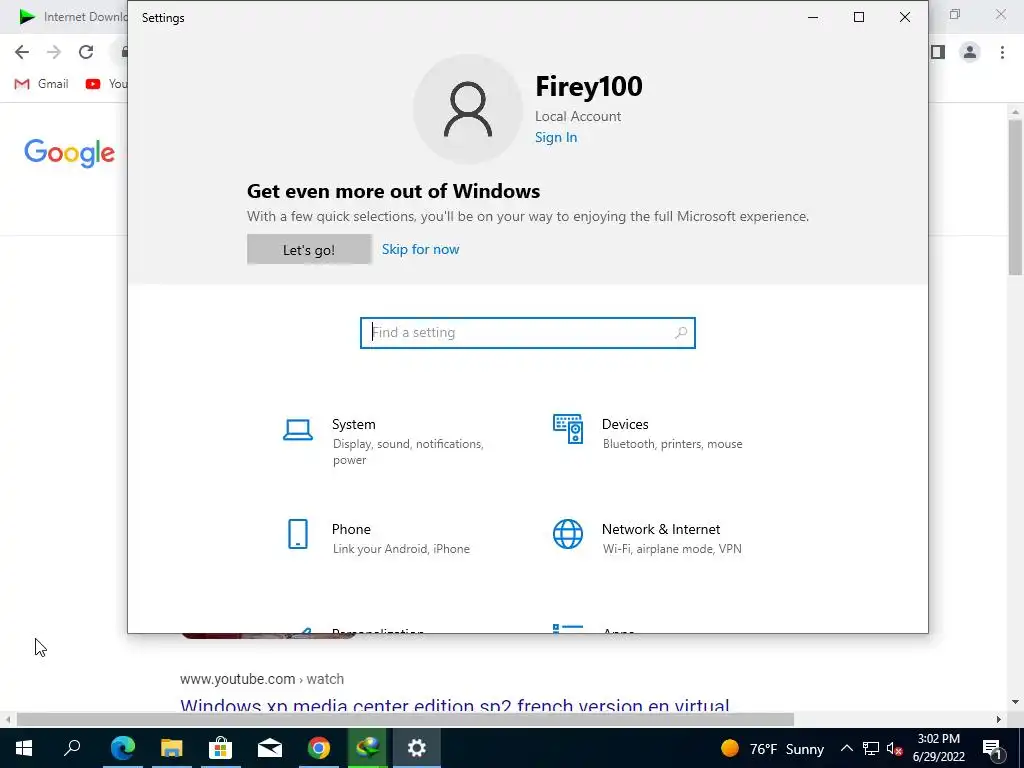Click the Chrome horizontal scrollbar thumb

point(405,719)
